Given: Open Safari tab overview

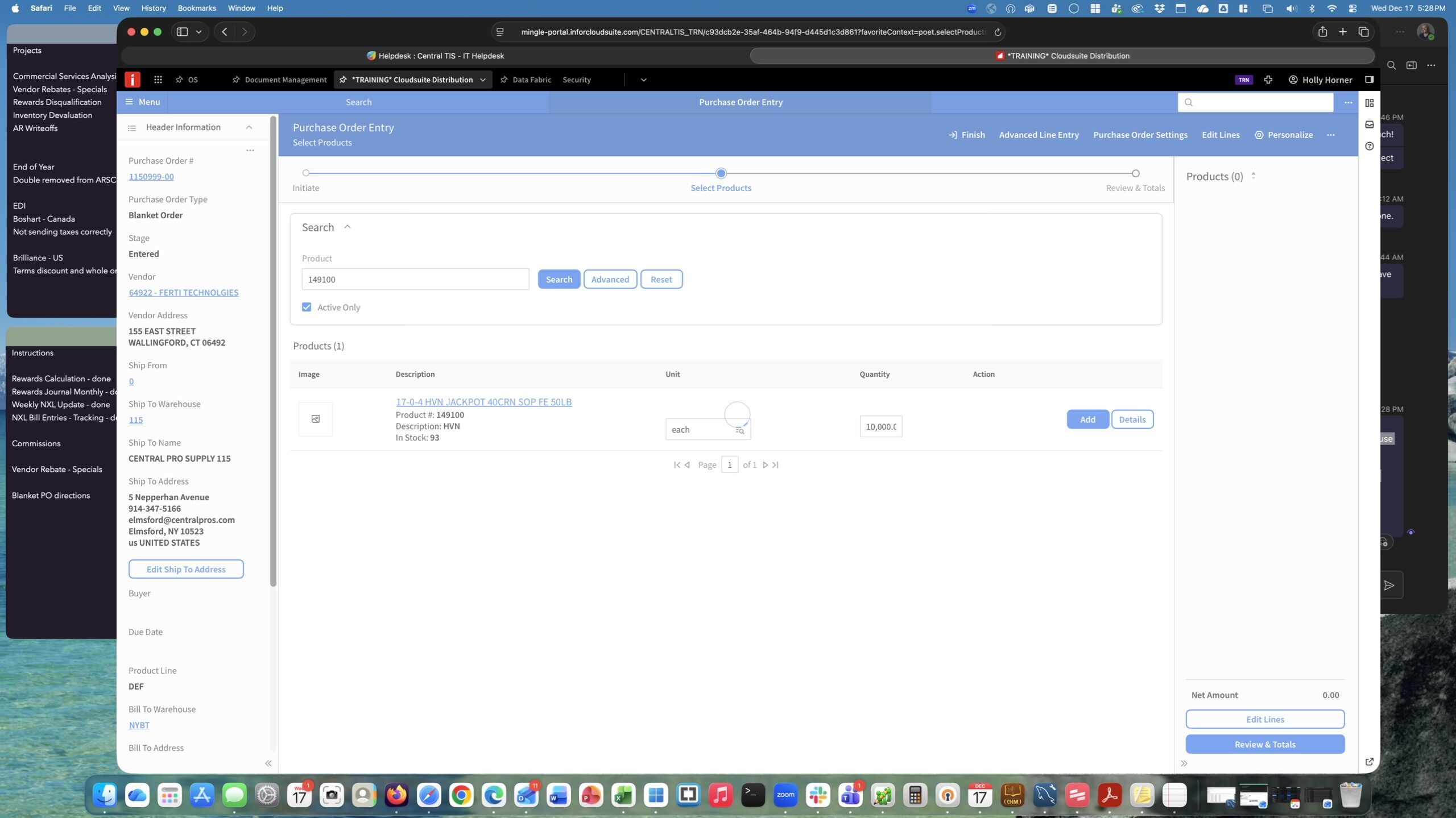Looking at the screenshot, I should click(x=1364, y=32).
